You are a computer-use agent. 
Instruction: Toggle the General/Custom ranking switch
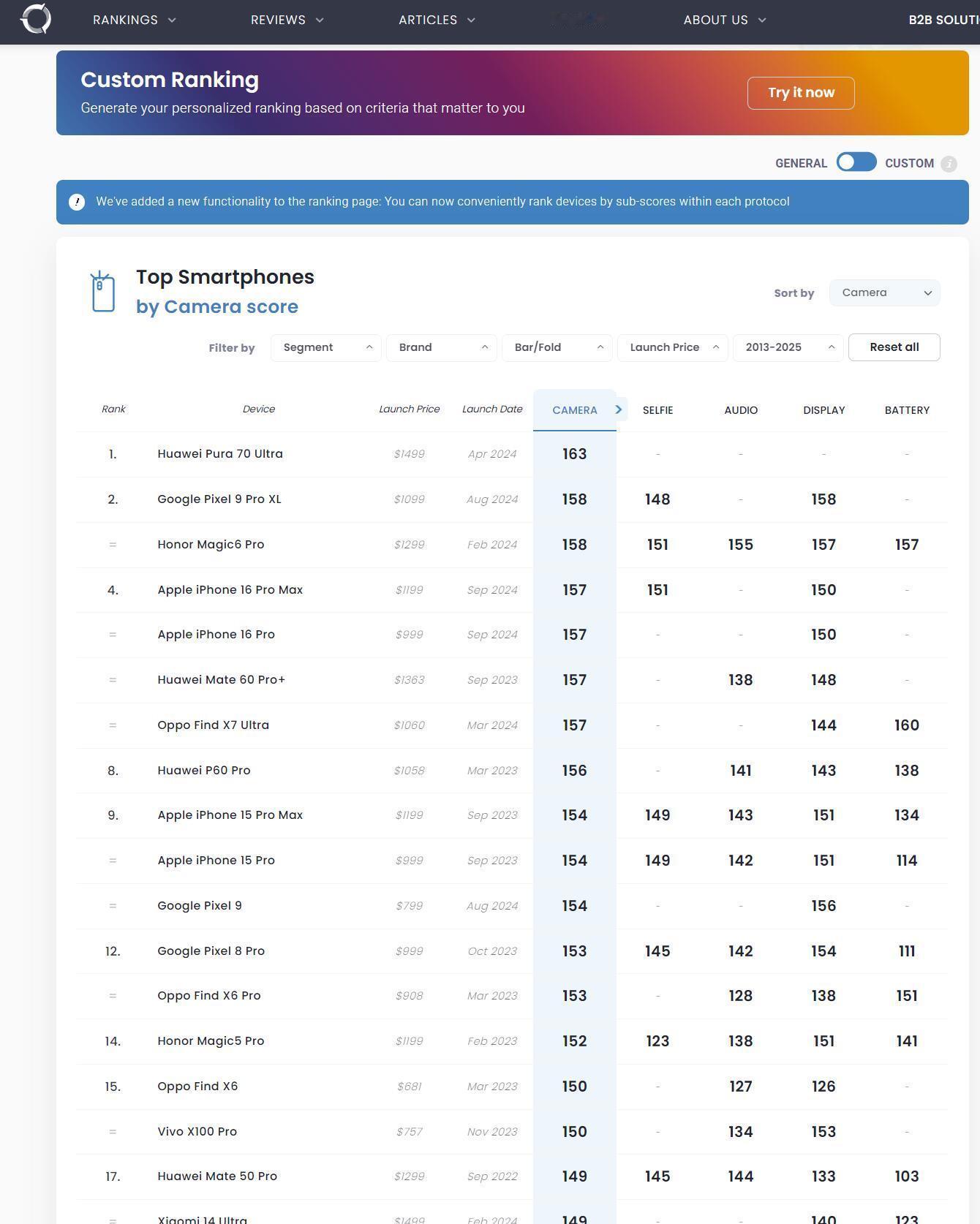point(856,162)
